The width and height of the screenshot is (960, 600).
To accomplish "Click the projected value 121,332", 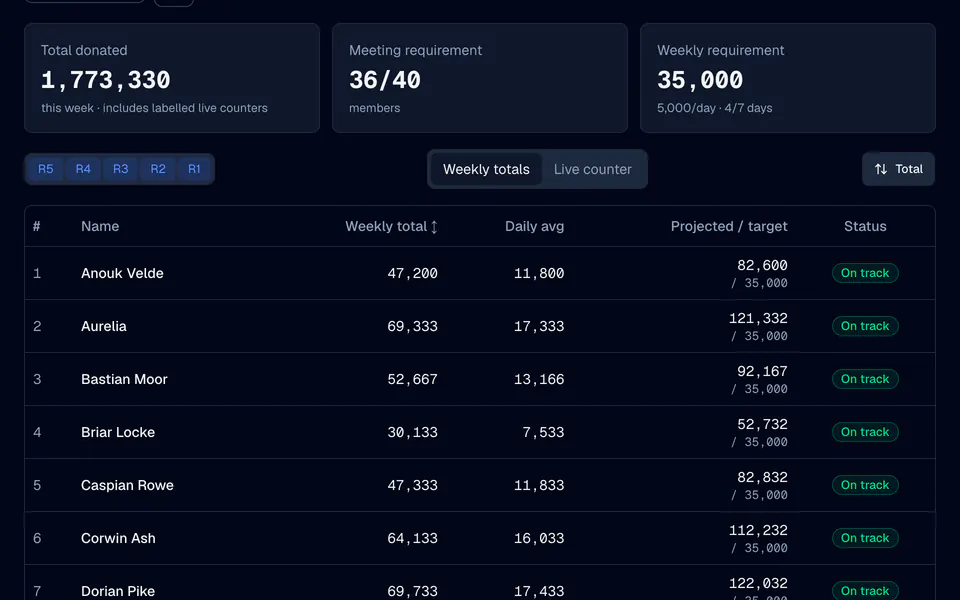I will point(758,318).
